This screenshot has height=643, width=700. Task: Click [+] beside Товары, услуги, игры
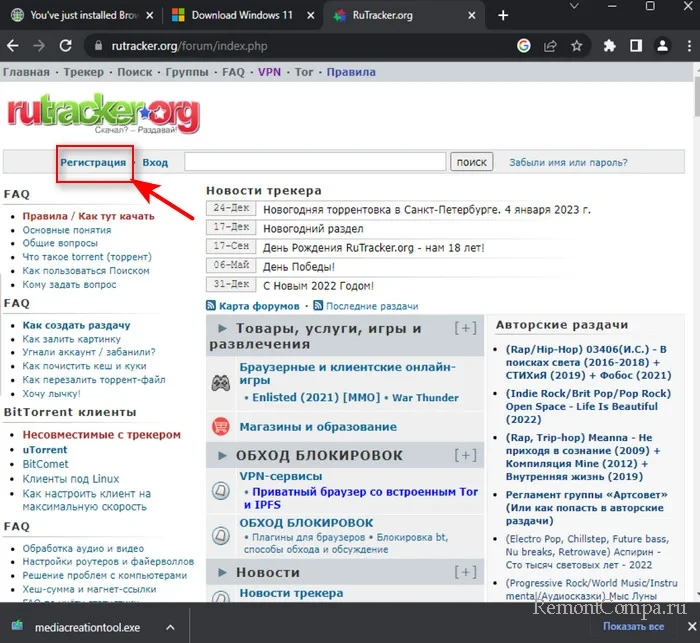(x=465, y=328)
